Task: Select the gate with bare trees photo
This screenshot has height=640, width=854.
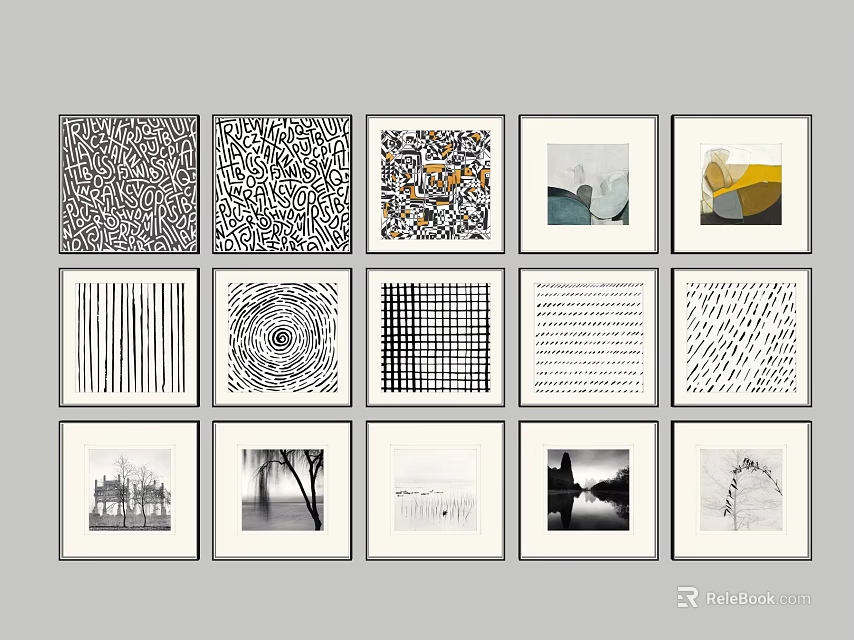Action: click(x=129, y=490)
